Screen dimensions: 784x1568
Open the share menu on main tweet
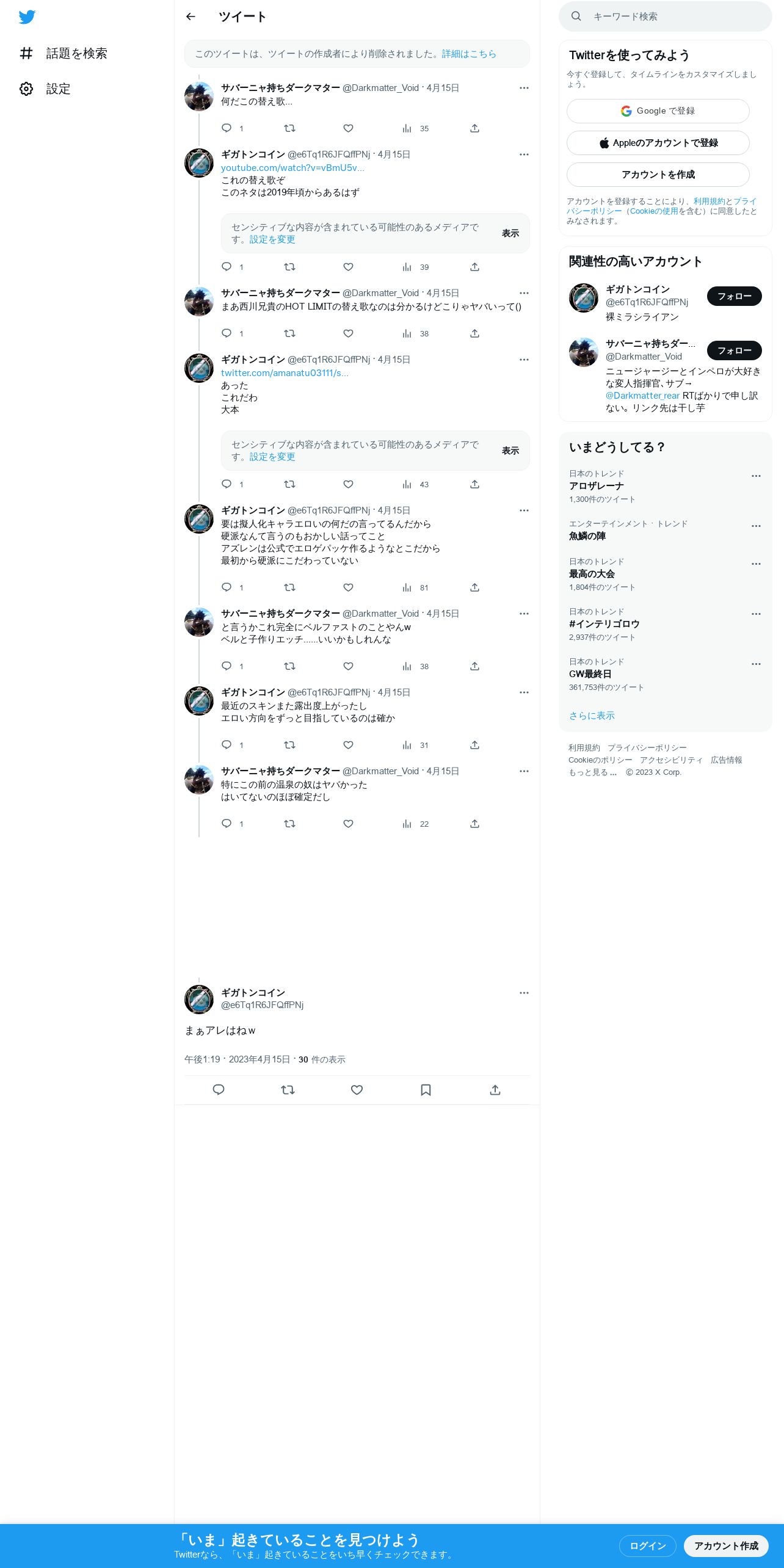coord(495,1090)
